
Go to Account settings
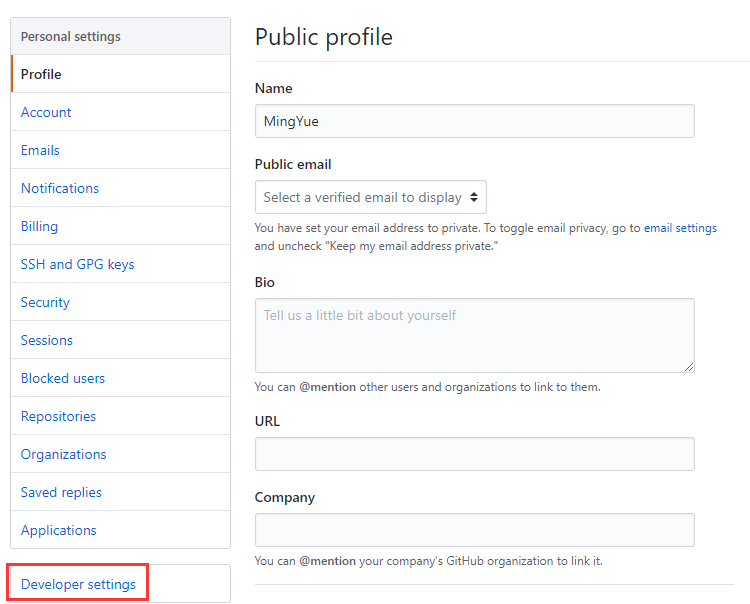click(x=121, y=112)
